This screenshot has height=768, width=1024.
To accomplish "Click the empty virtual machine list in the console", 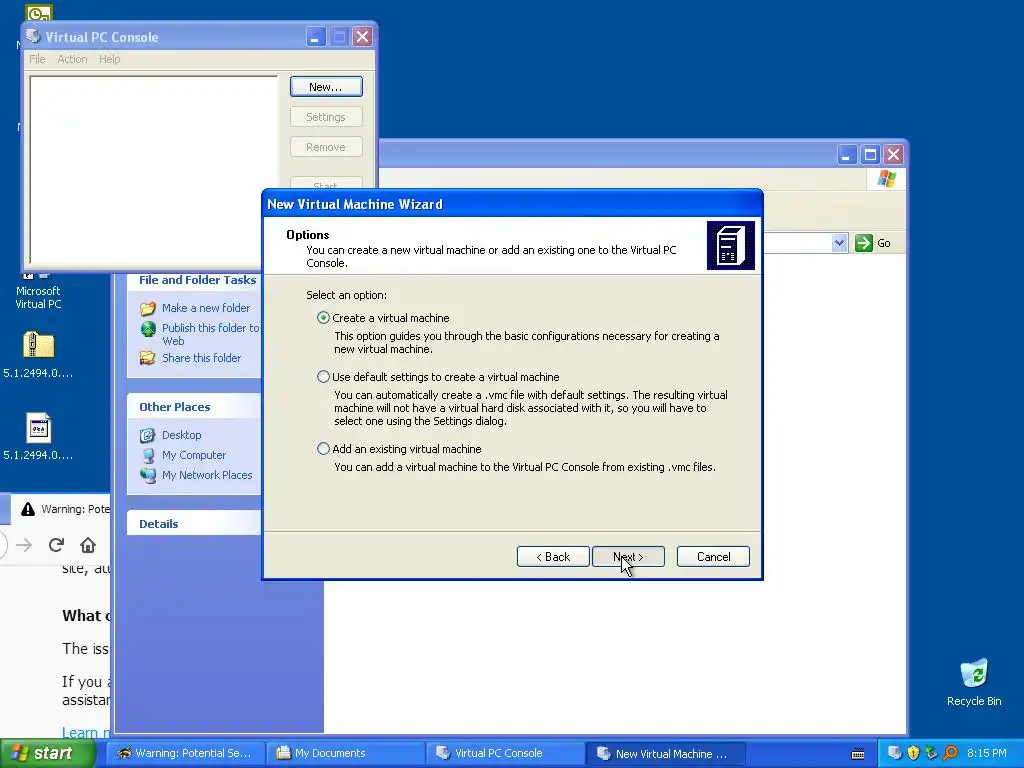I will click(153, 170).
